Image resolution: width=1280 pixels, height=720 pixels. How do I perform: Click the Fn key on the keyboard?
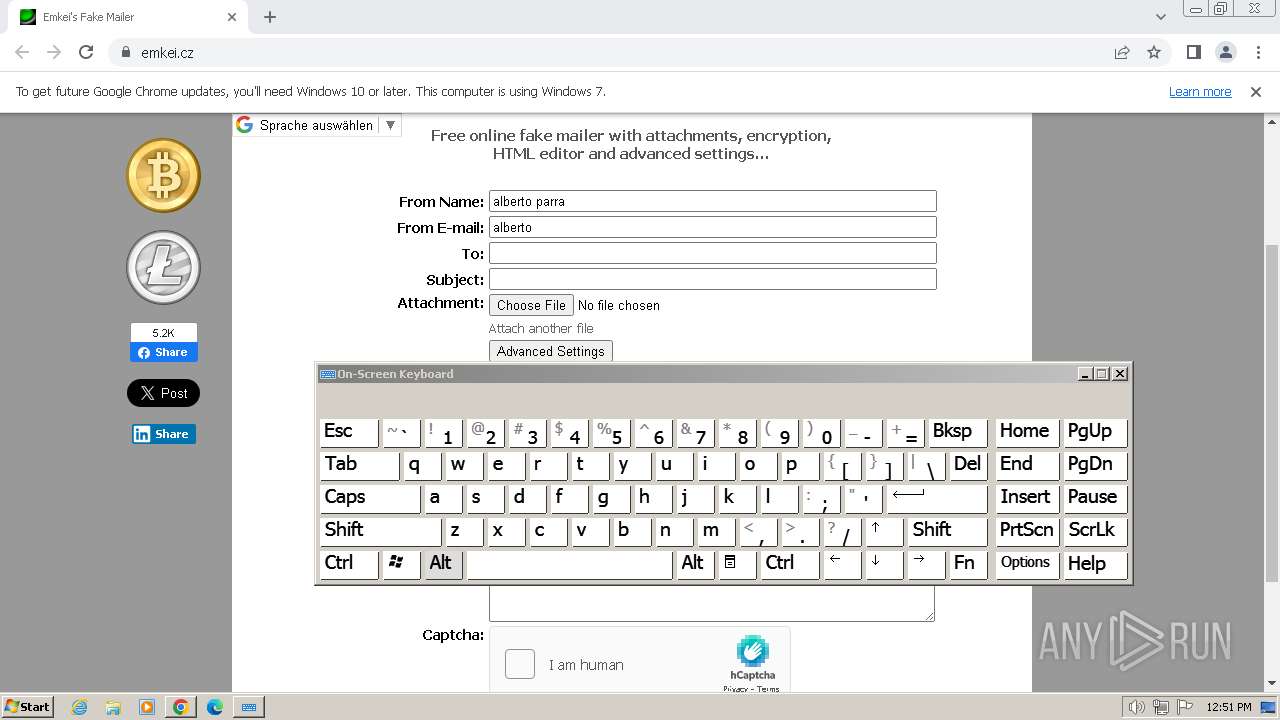[968, 563]
